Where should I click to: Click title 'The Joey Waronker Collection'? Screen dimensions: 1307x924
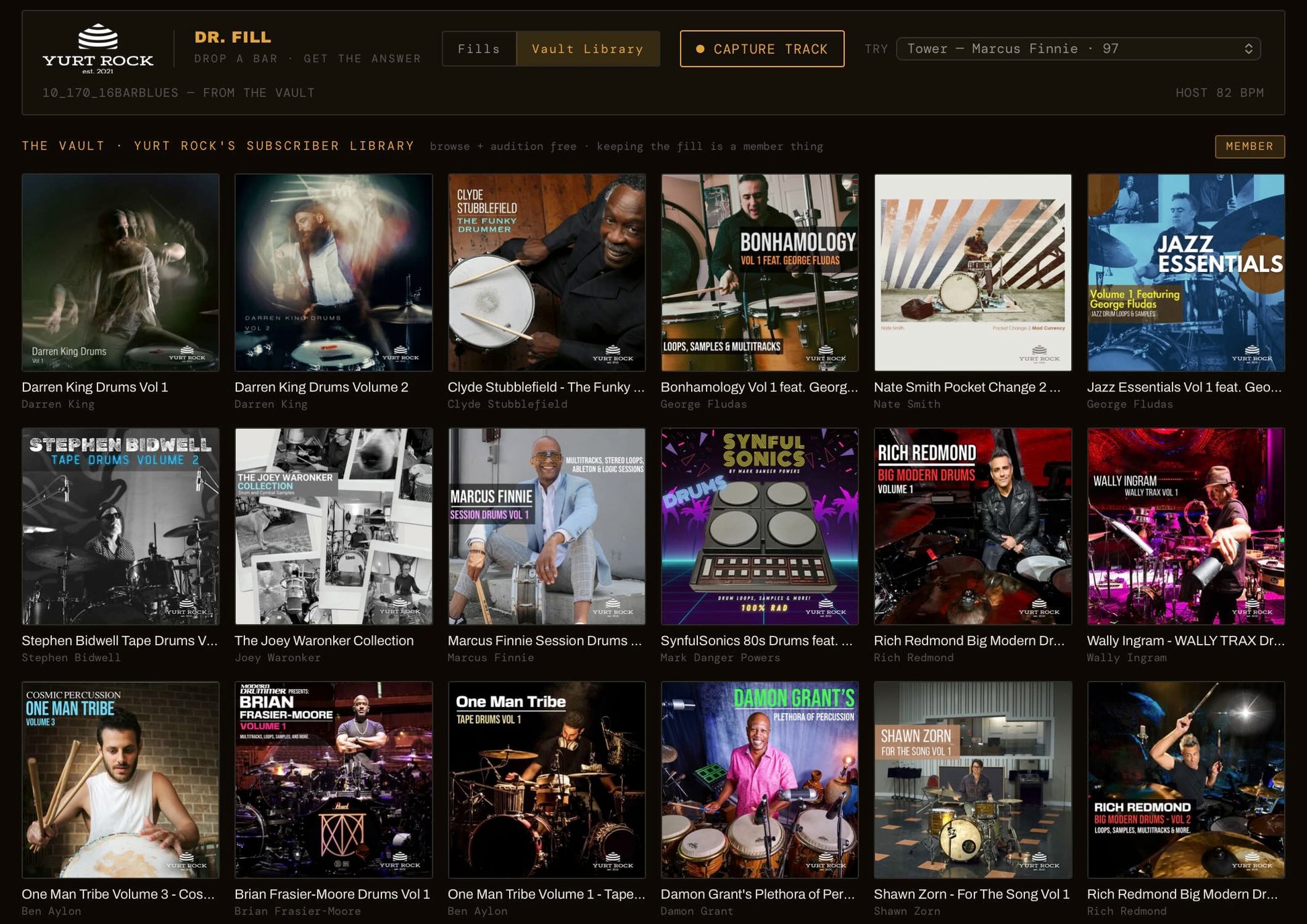324,641
